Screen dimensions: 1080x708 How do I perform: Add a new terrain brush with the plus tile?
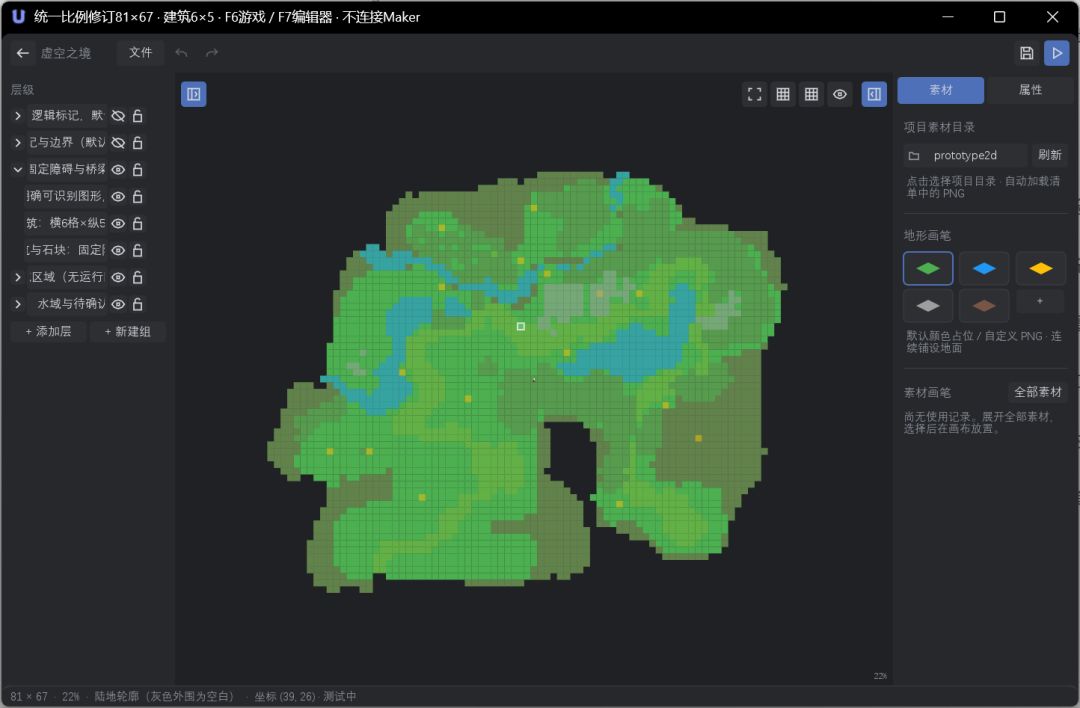[1040, 301]
